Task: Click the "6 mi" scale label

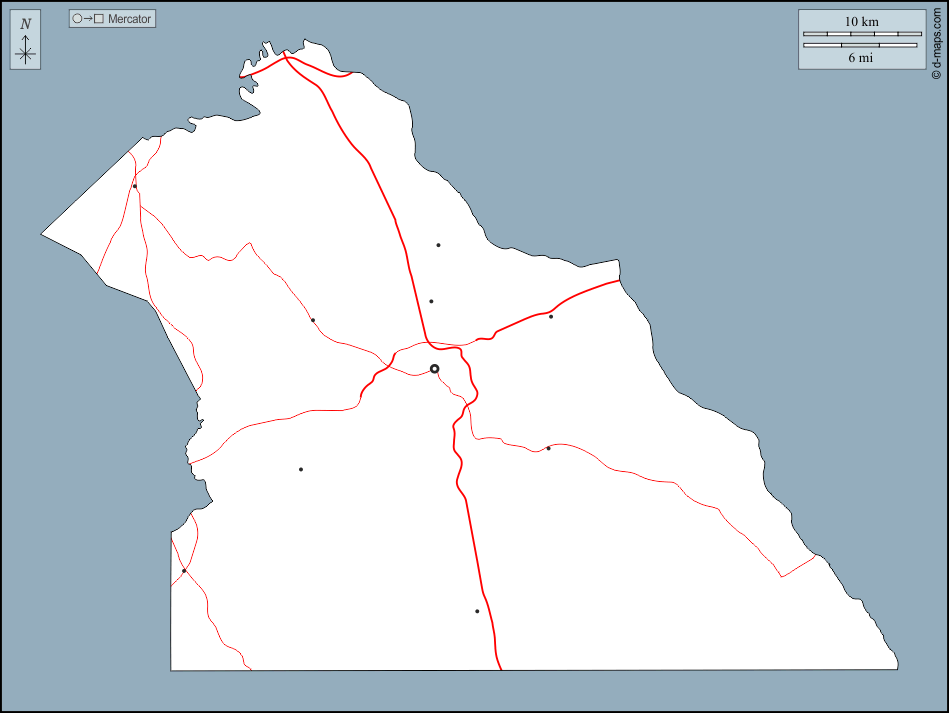Action: [861, 58]
